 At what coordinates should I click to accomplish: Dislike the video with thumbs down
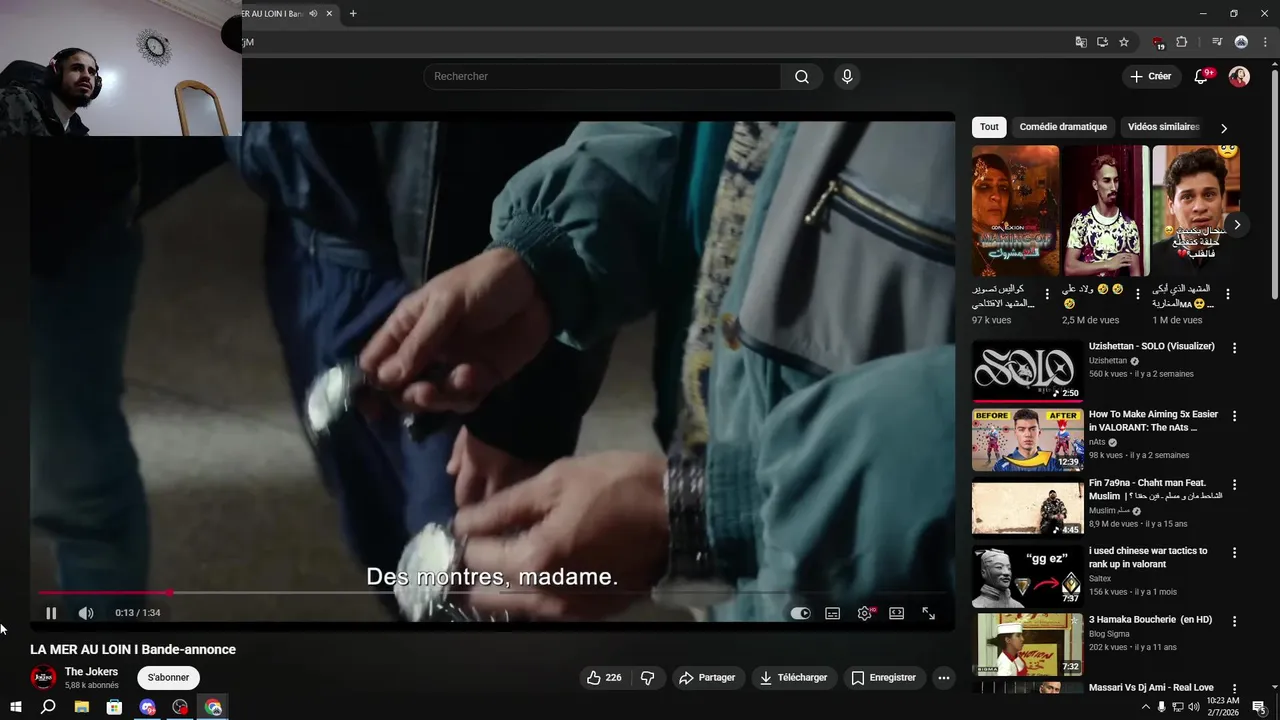pyautogui.click(x=648, y=678)
